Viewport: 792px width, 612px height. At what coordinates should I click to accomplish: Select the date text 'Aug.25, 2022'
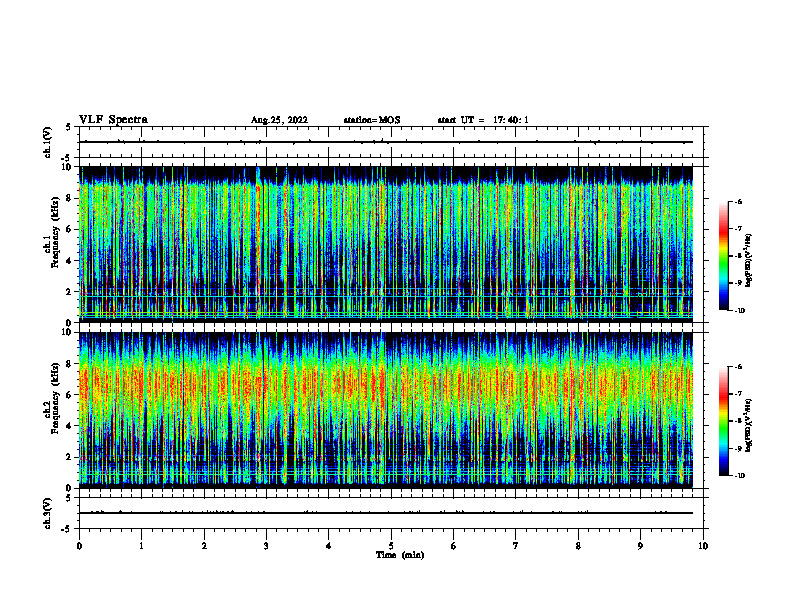[279, 120]
